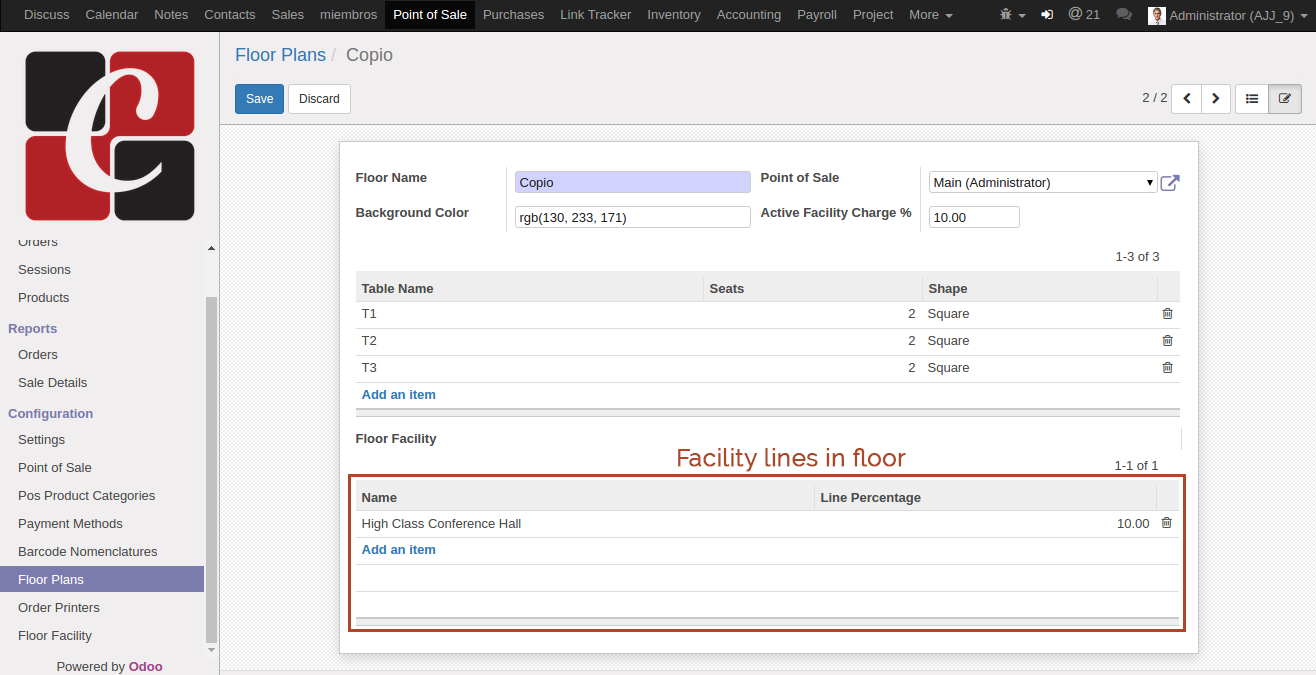Sort facility lines by Line Percentage header
1316x675 pixels.
pos(985,497)
